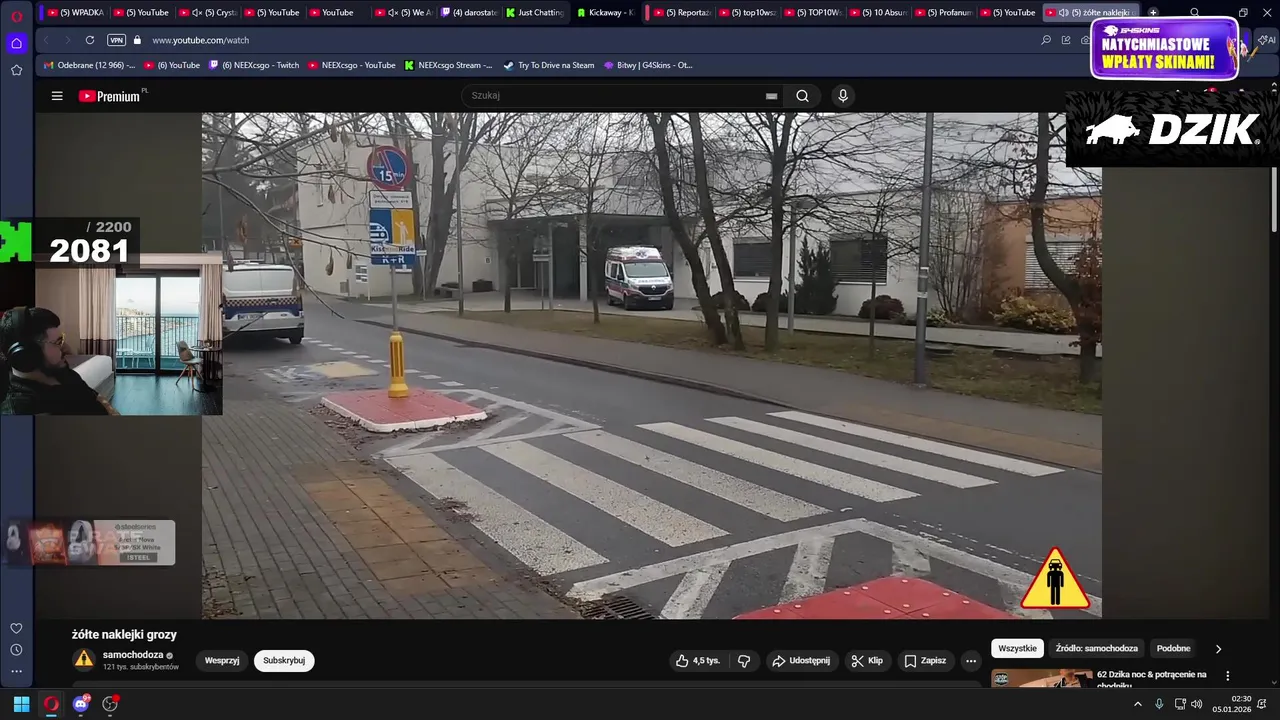
Task: Click the yellow warning pedestrian overlay icon
Action: 1055,578
